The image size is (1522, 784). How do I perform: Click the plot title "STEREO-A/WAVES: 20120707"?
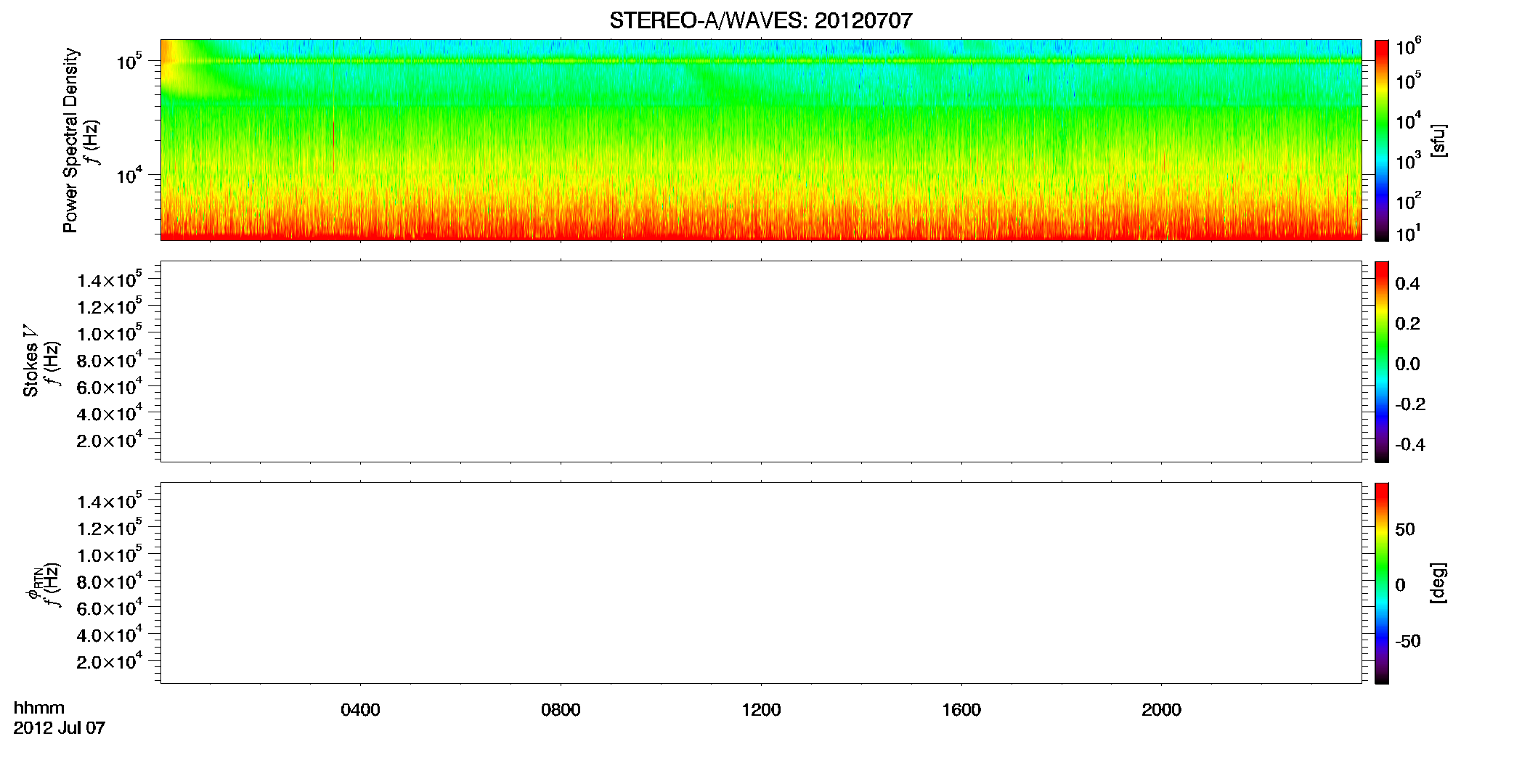click(x=760, y=20)
